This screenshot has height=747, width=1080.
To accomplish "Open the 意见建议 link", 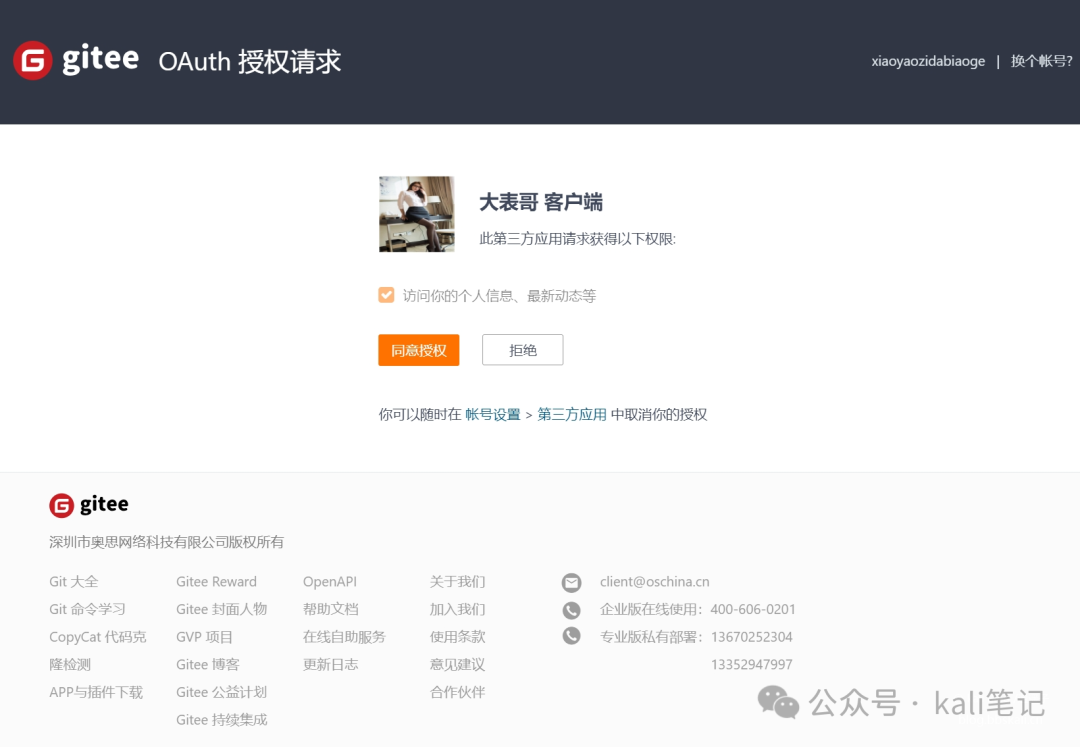I will click(457, 664).
